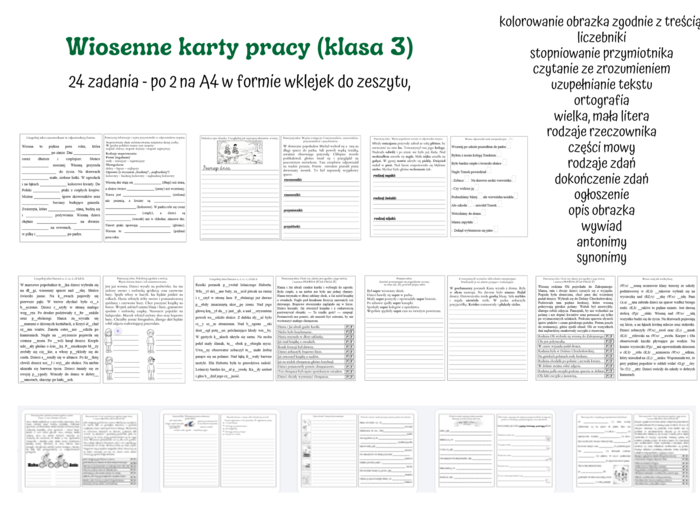The image size is (700, 520).
Task: Select the line "kolorowanie obrazka zgodnie z treścią"
Action: (x=600, y=21)
